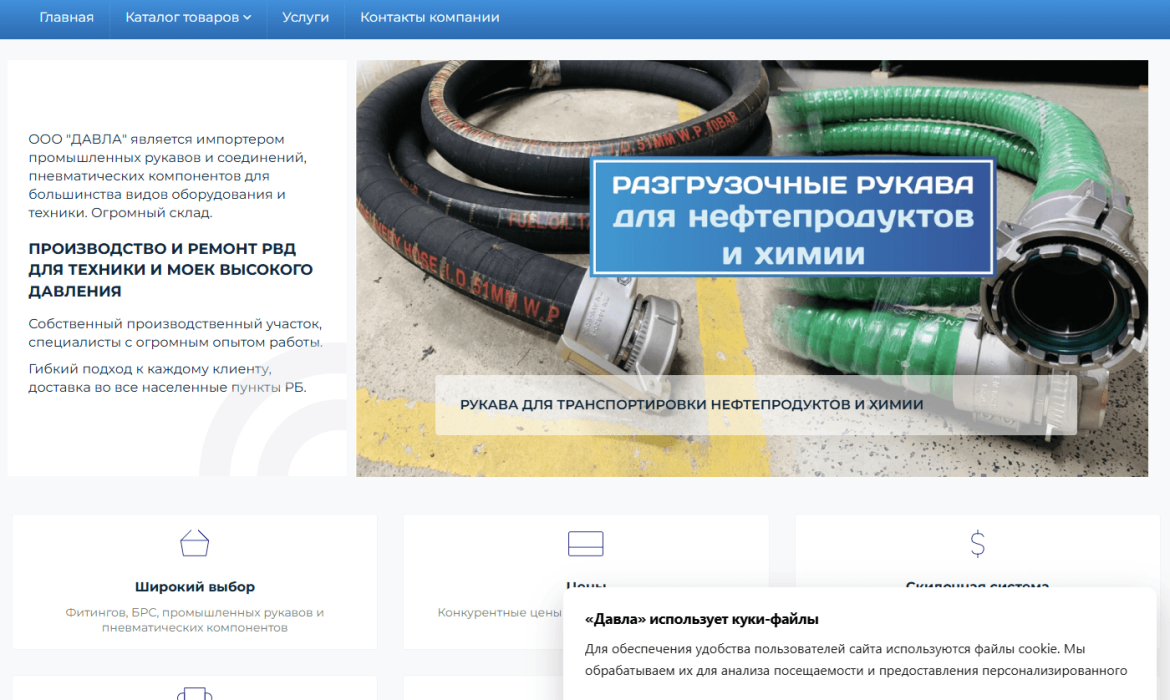The width and height of the screenshot is (1170, 700).
Task: Click the Фитингов, БРС, промышленных рукавов description
Action: (x=195, y=620)
